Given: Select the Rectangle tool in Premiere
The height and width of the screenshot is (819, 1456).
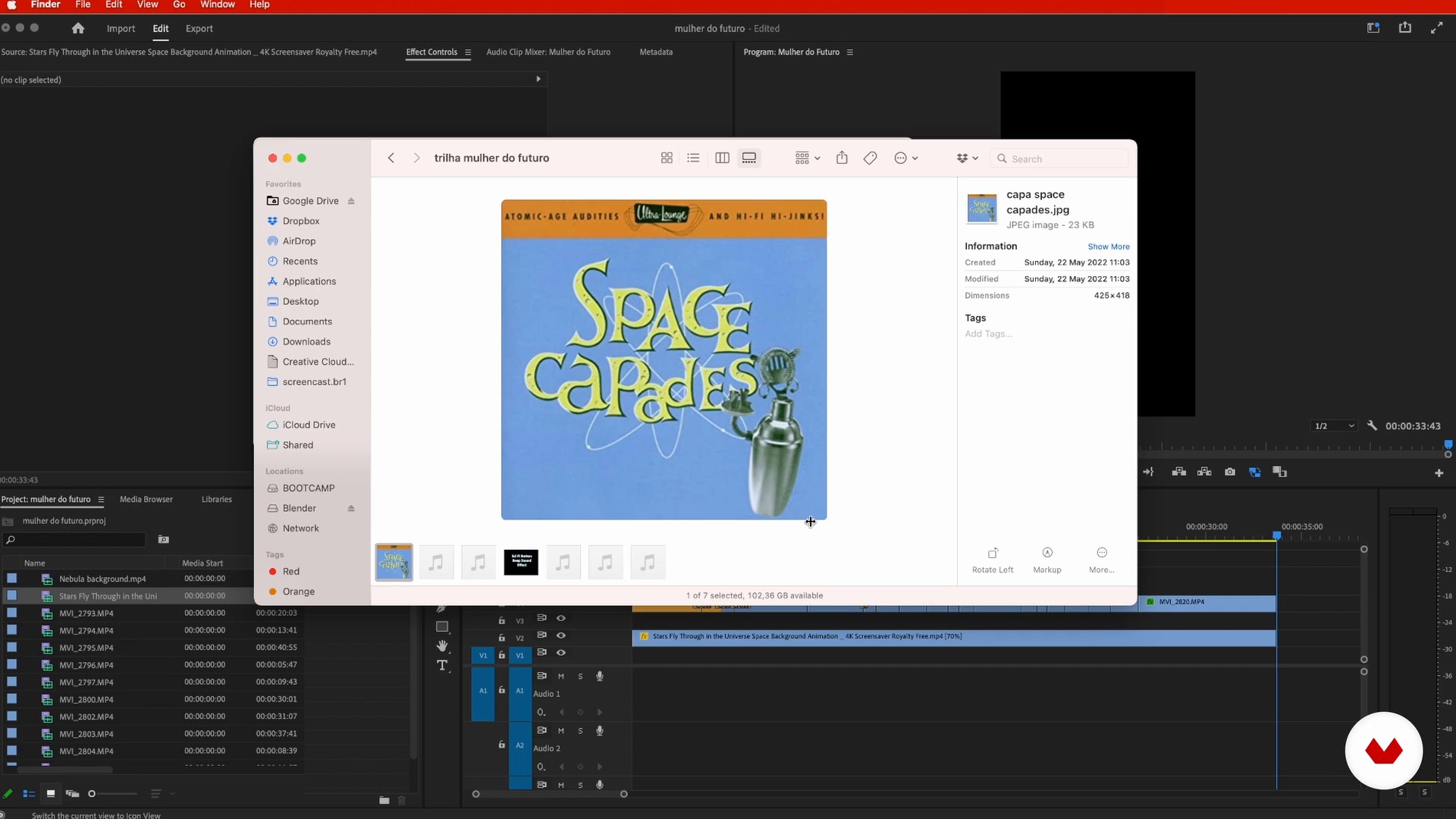Looking at the screenshot, I should pos(442,626).
